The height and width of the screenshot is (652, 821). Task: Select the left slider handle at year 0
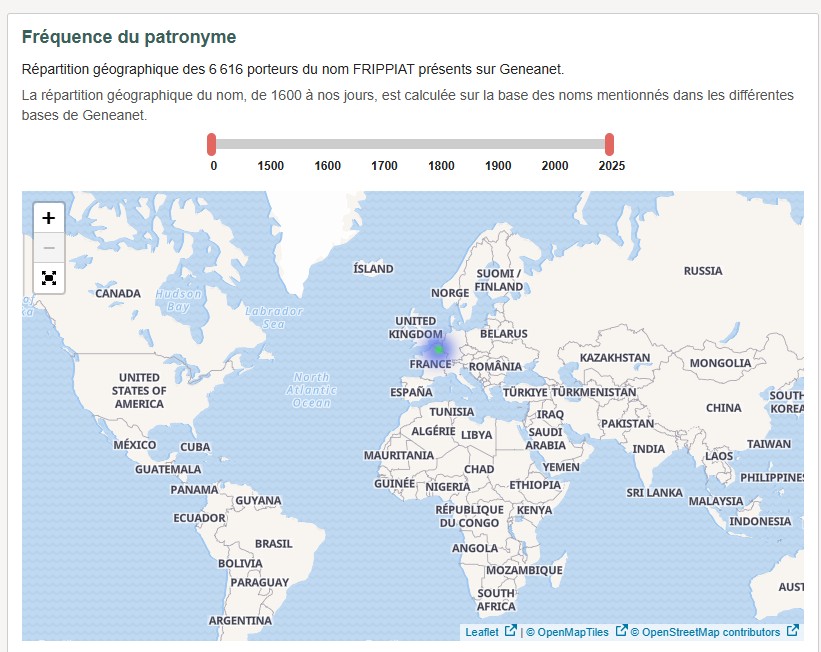click(x=212, y=143)
